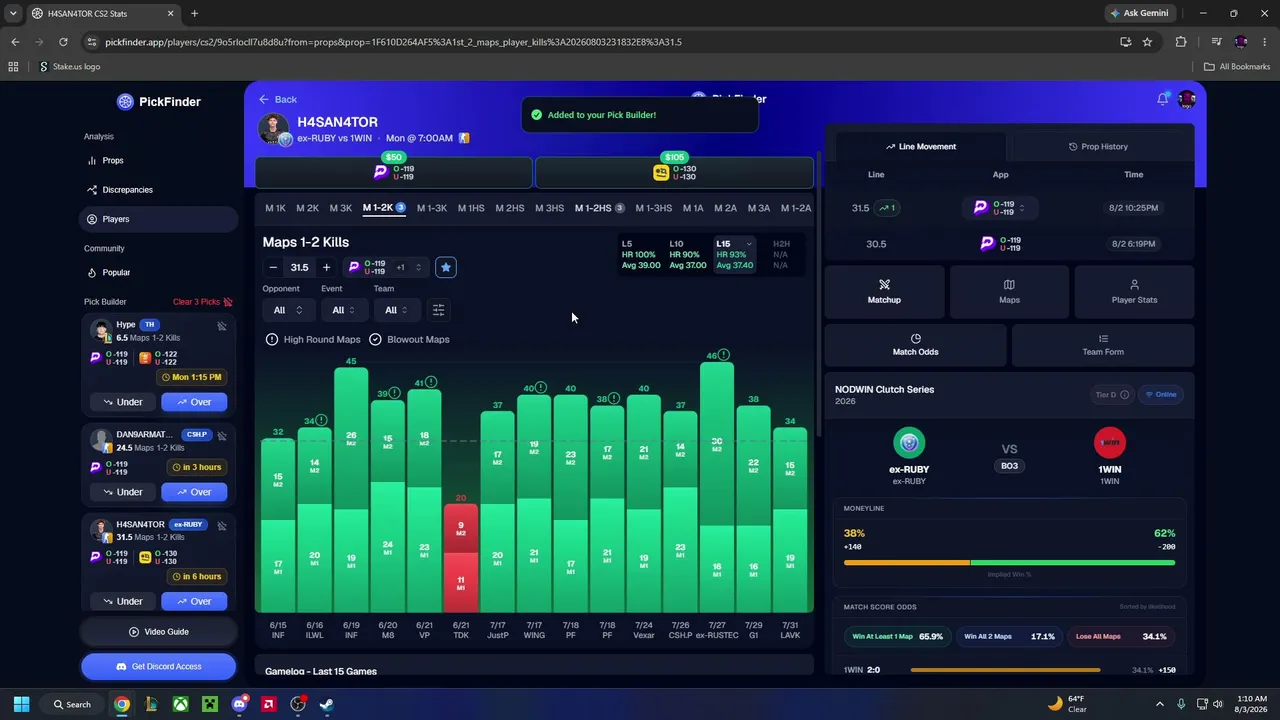The height and width of the screenshot is (720, 1280).
Task: Click the 1WIN team logo
Action: tap(1110, 443)
